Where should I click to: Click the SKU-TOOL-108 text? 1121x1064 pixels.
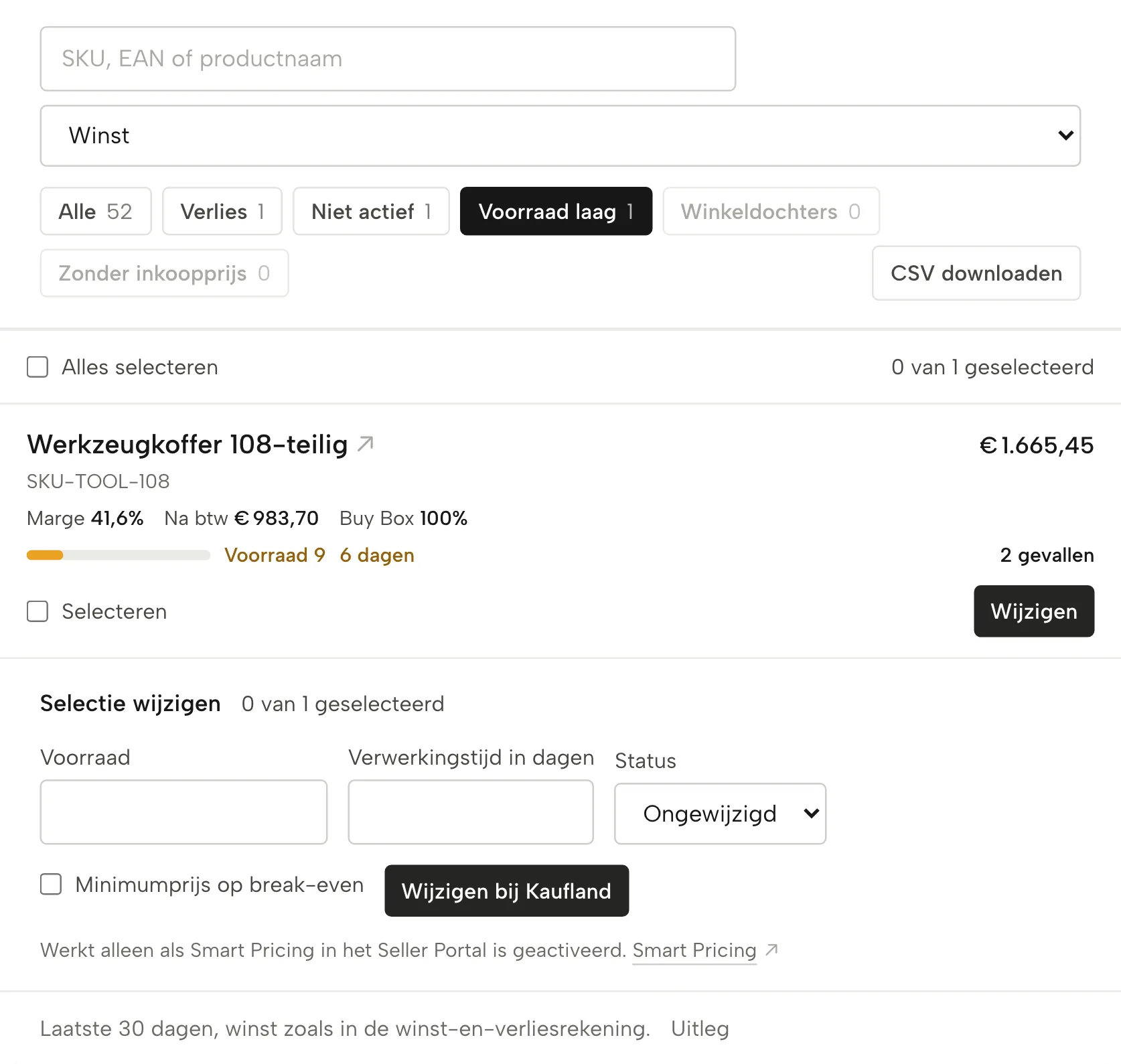click(x=98, y=481)
